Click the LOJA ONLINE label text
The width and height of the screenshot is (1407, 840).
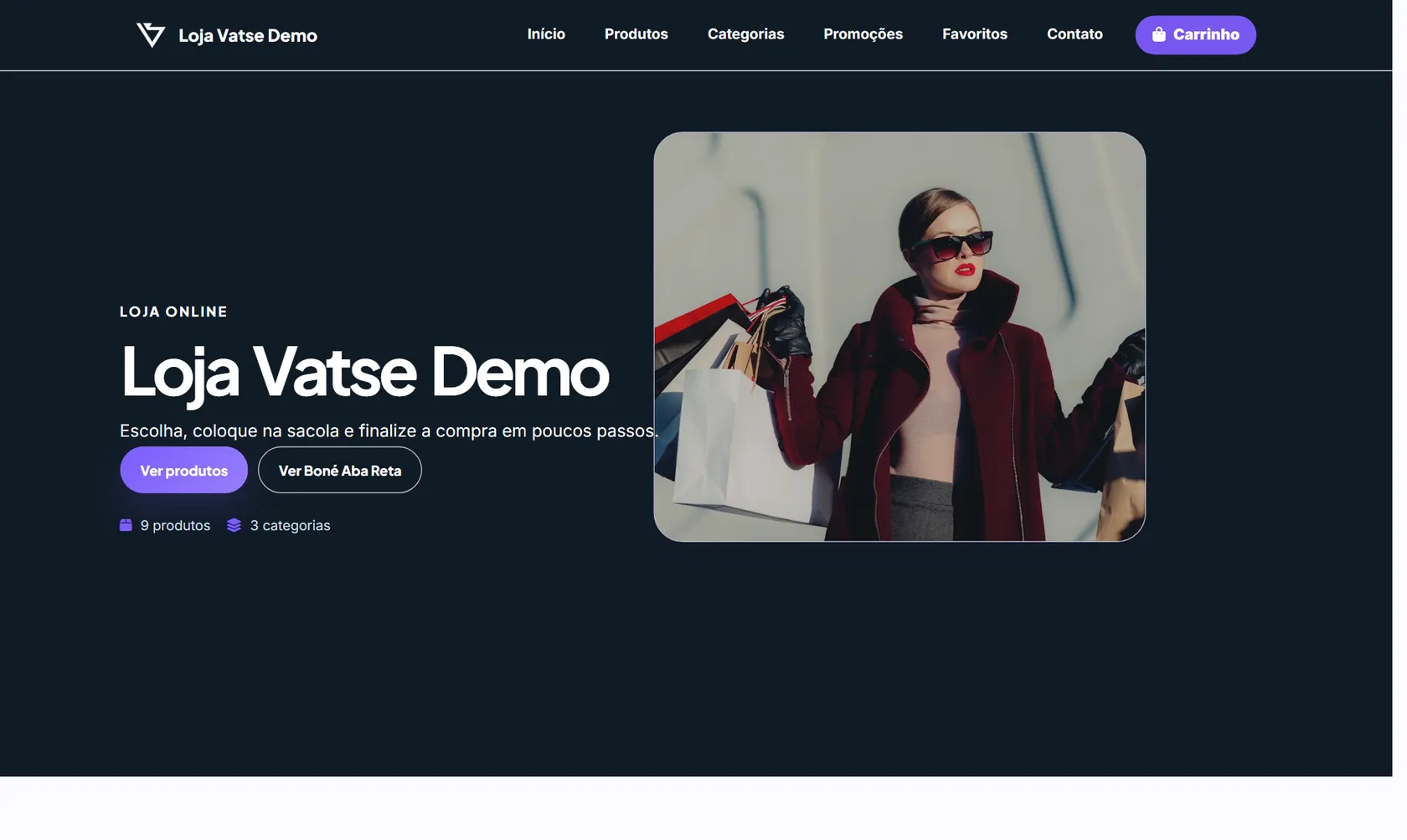173,312
